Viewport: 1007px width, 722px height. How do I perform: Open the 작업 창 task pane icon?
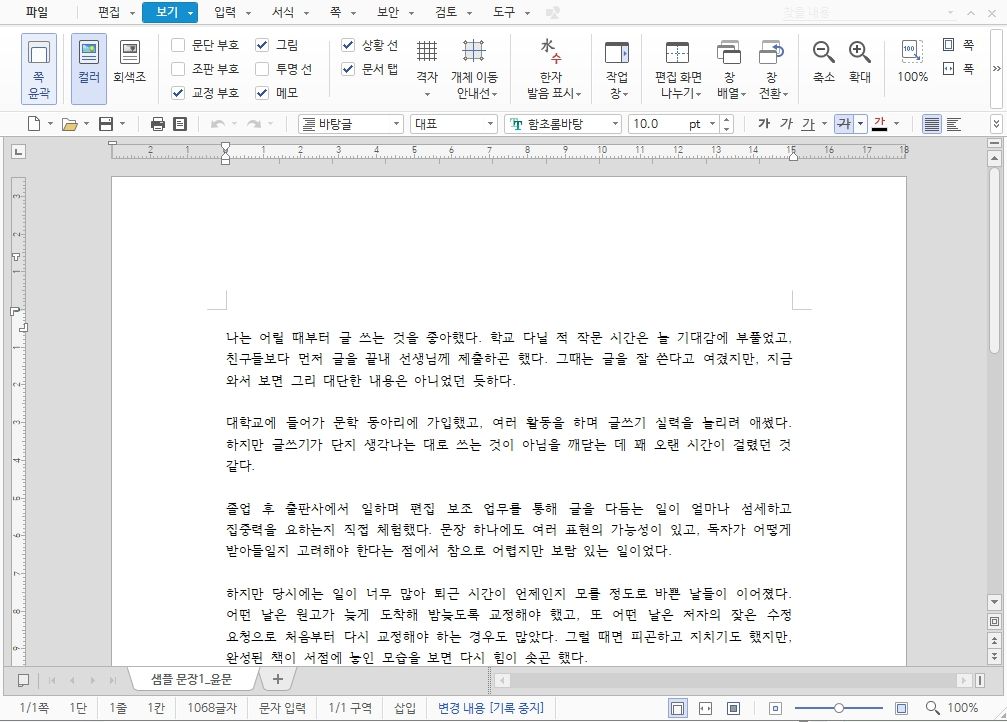[x=617, y=69]
